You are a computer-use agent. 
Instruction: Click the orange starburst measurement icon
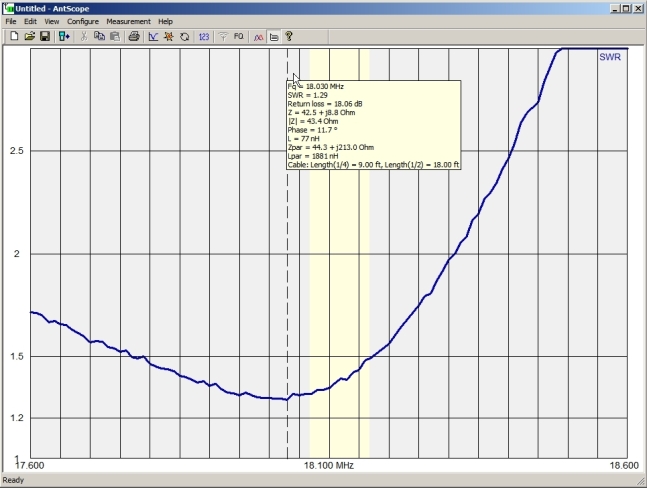[168, 37]
